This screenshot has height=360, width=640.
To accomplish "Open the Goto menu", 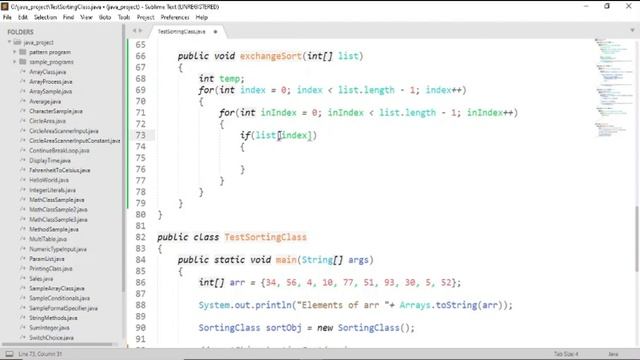I will [105, 18].
